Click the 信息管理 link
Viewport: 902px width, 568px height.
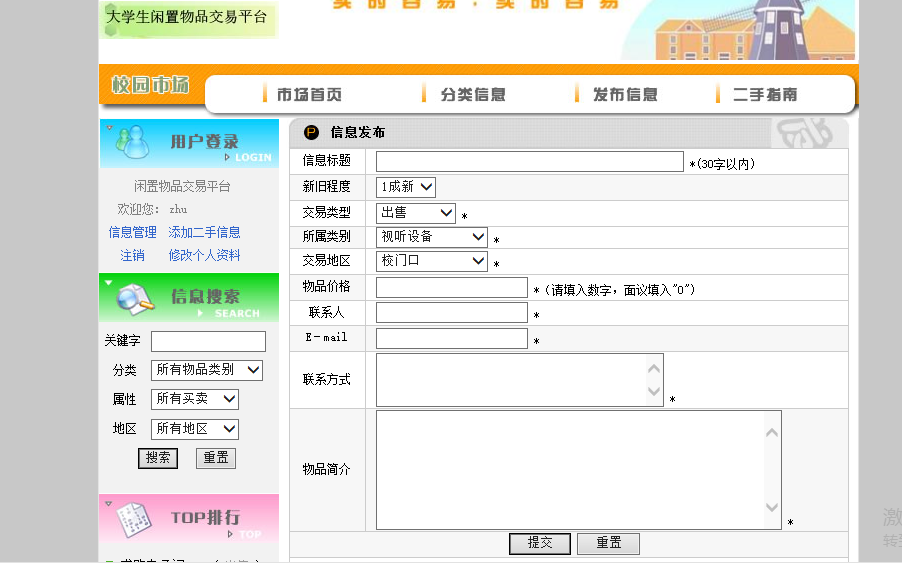132,232
